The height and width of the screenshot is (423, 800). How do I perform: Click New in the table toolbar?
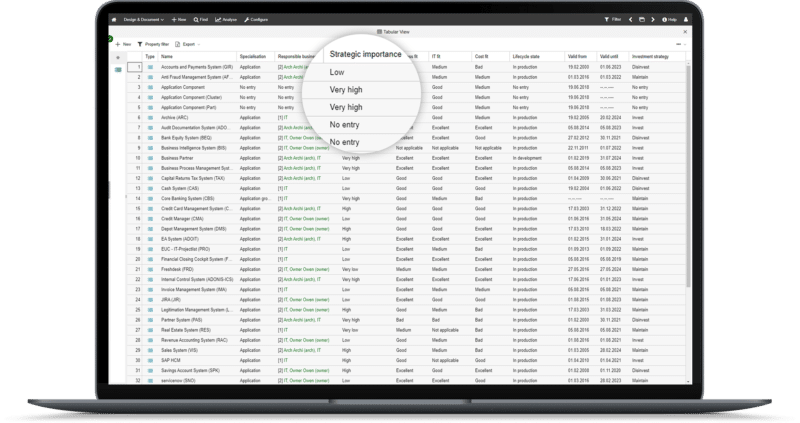[123, 44]
